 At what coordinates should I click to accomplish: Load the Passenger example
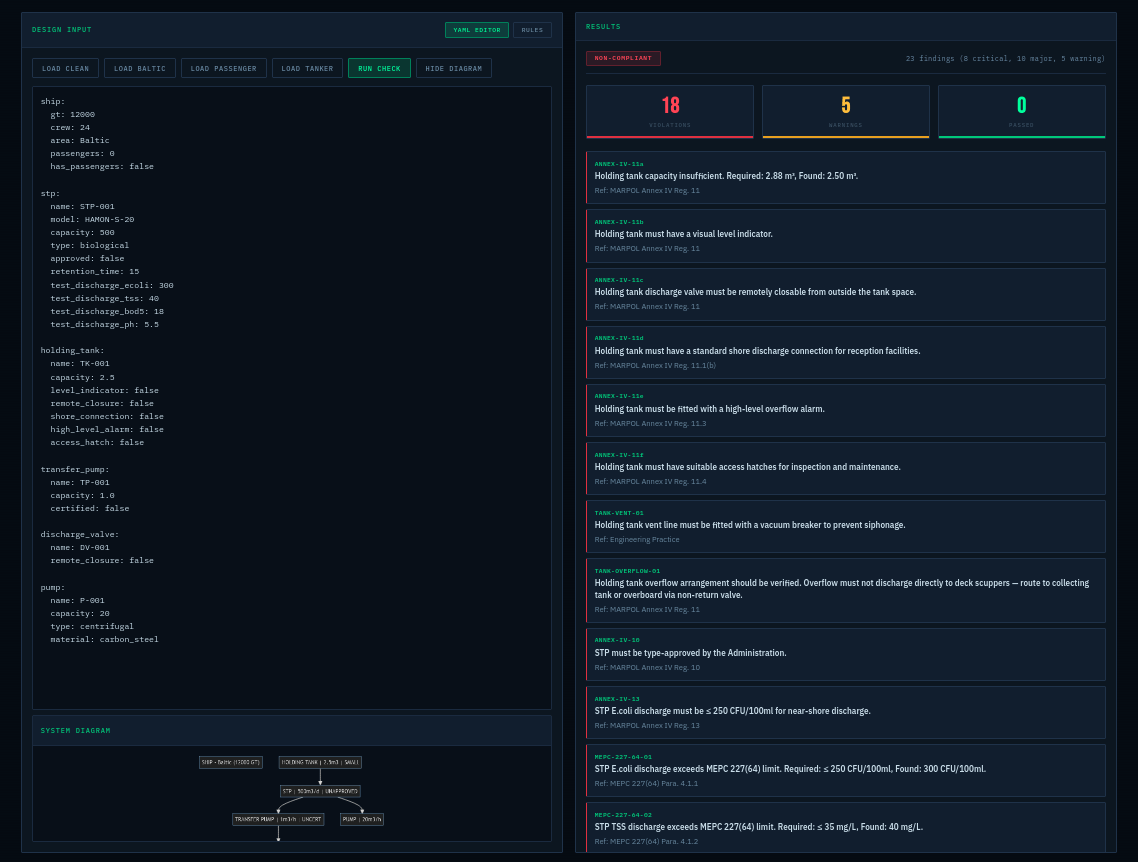224,68
